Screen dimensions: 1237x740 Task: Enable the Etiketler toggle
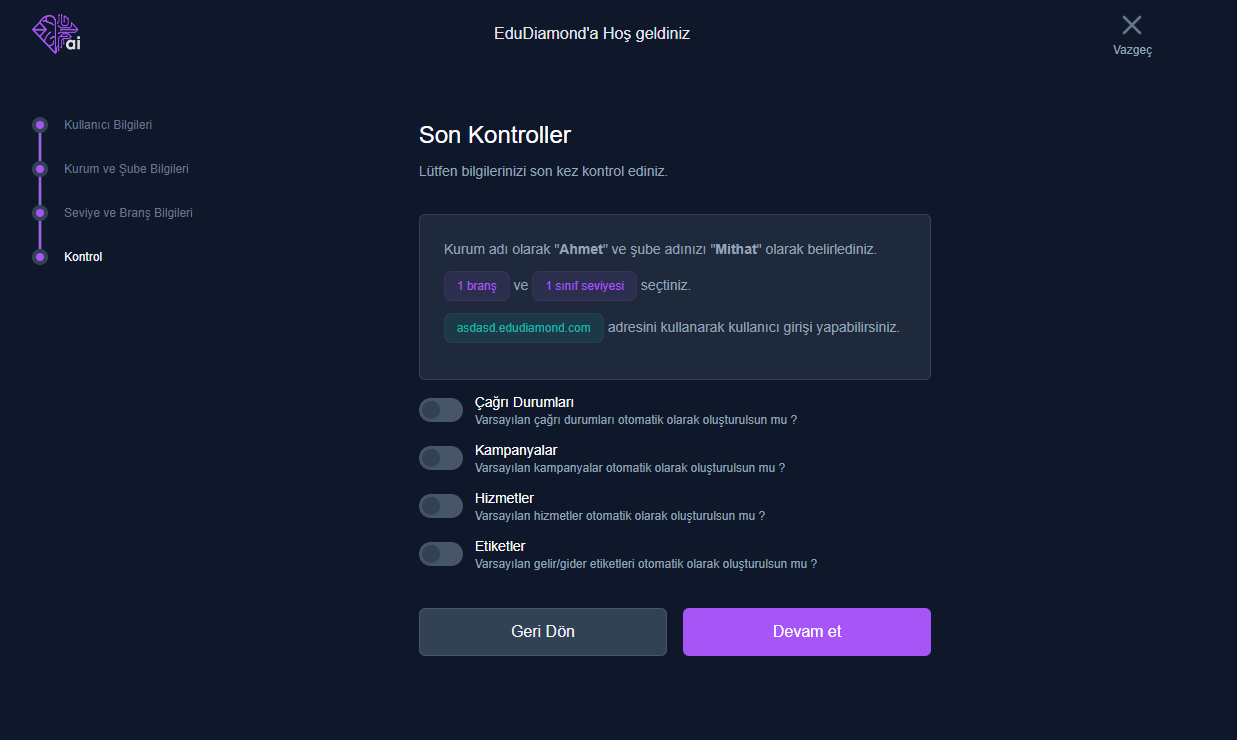441,554
